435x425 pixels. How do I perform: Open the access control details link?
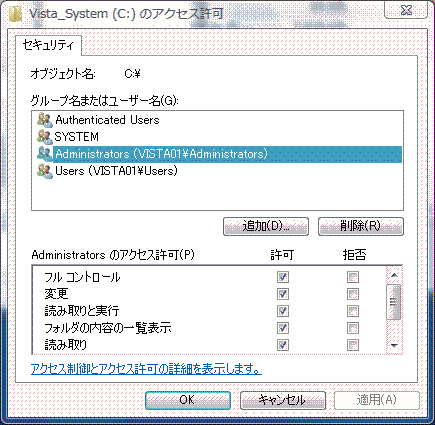coord(146,369)
